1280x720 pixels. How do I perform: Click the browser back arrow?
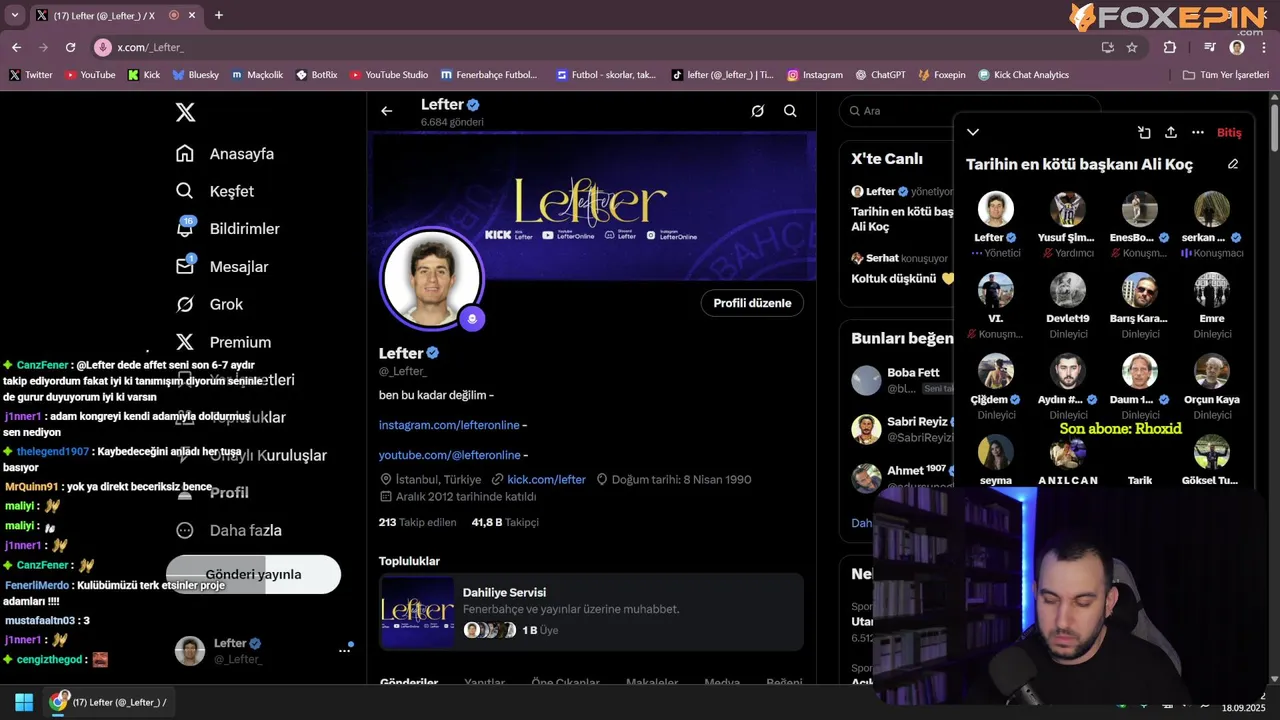click(x=16, y=47)
